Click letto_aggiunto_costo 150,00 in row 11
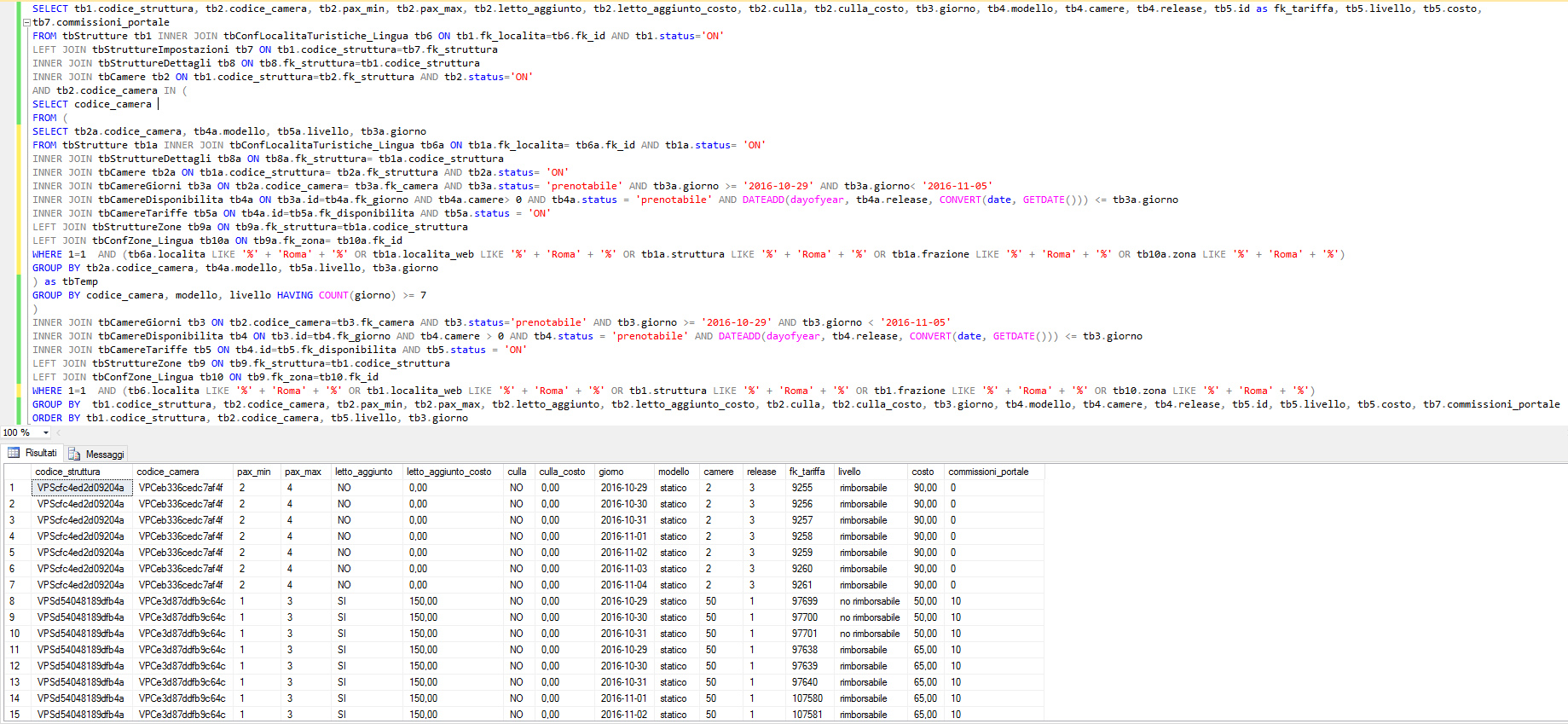Image resolution: width=1568 pixels, height=724 pixels. (x=454, y=650)
